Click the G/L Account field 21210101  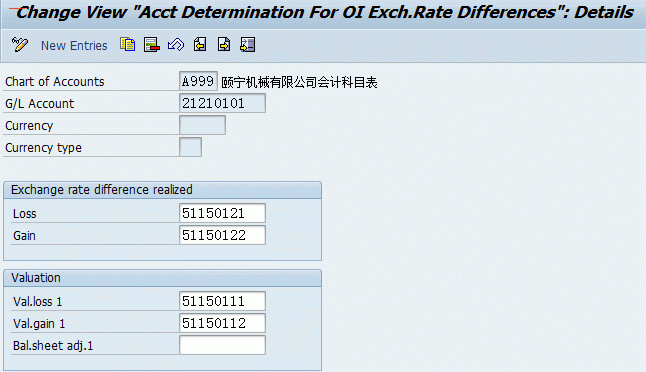tap(222, 103)
